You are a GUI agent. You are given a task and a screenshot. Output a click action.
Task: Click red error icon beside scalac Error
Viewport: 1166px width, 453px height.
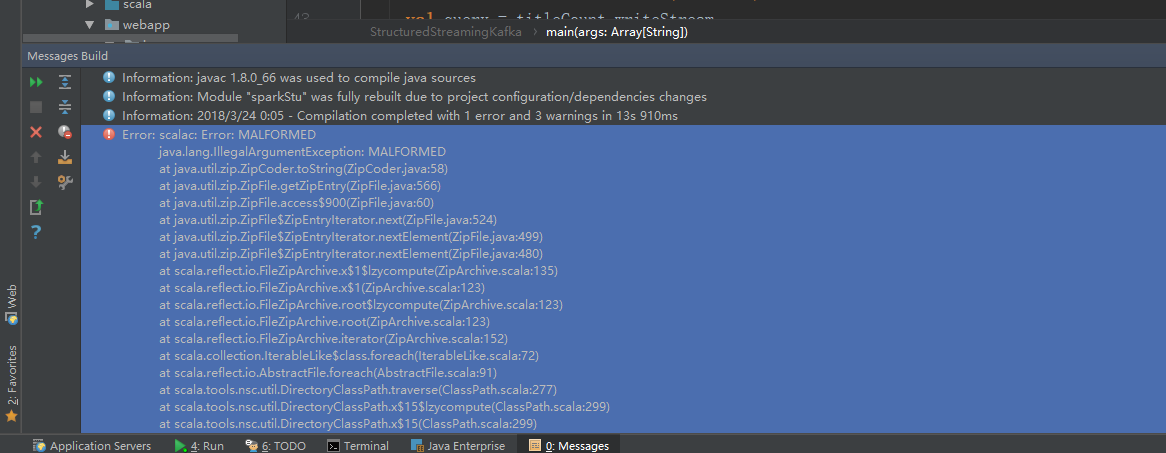pos(109,135)
